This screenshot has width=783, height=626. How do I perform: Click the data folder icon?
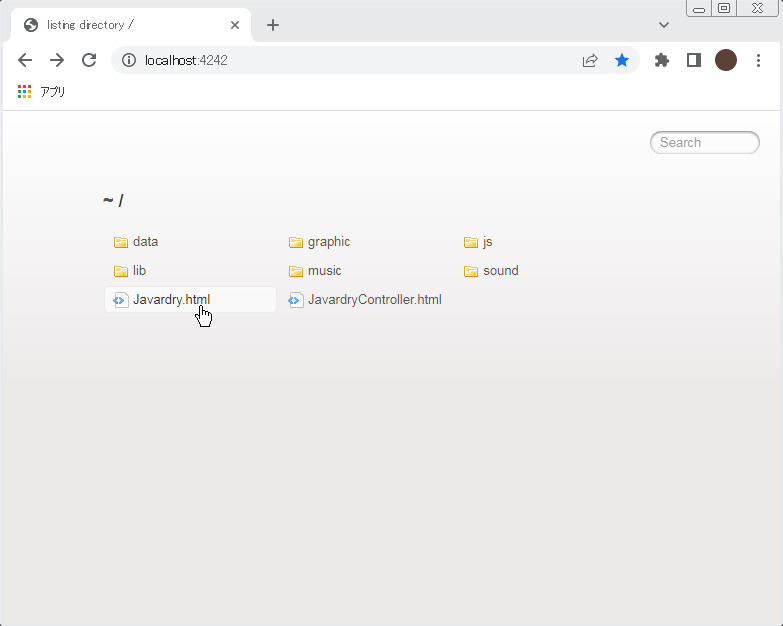(x=121, y=242)
